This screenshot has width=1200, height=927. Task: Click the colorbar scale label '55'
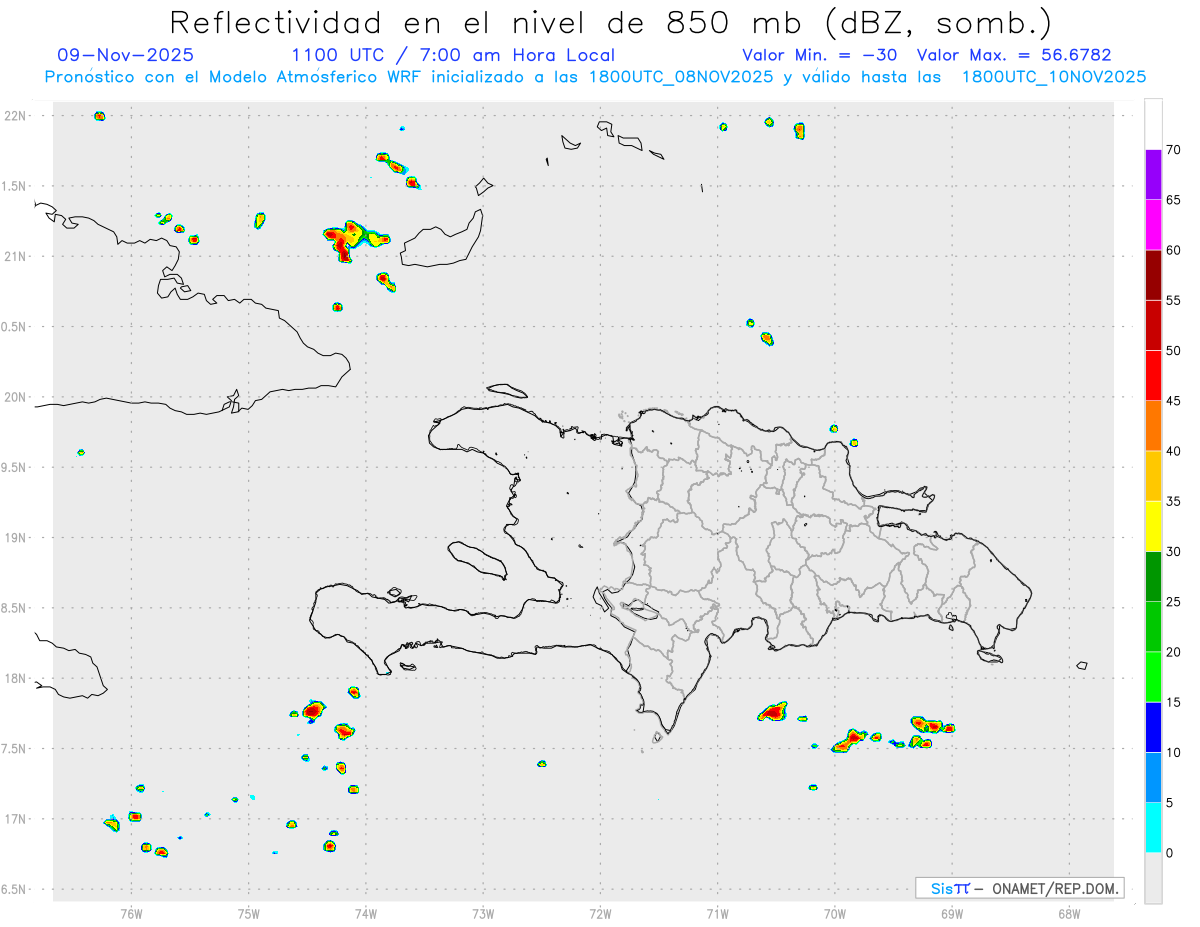1173,301
